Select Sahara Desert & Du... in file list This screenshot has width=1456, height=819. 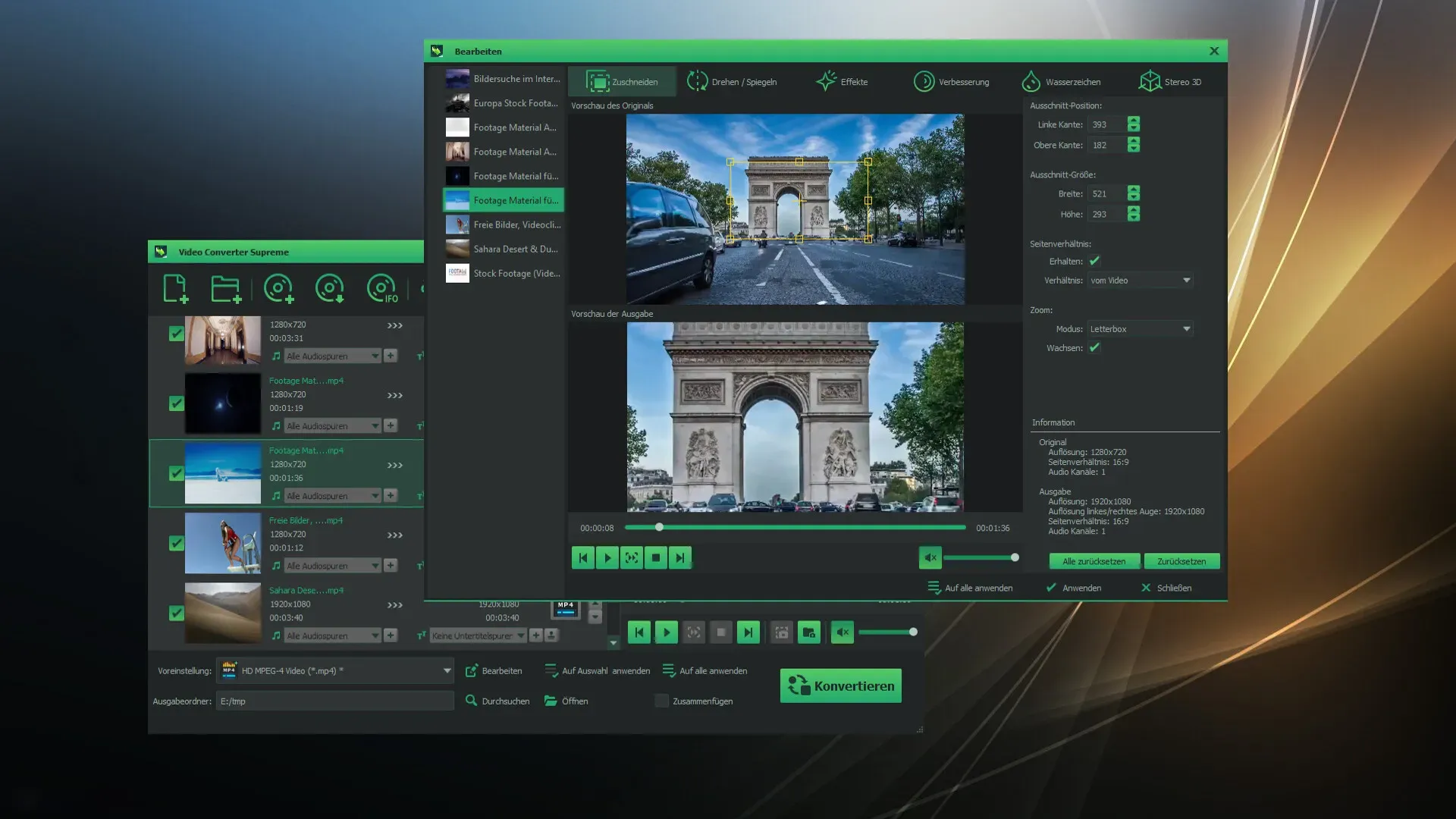tap(504, 249)
